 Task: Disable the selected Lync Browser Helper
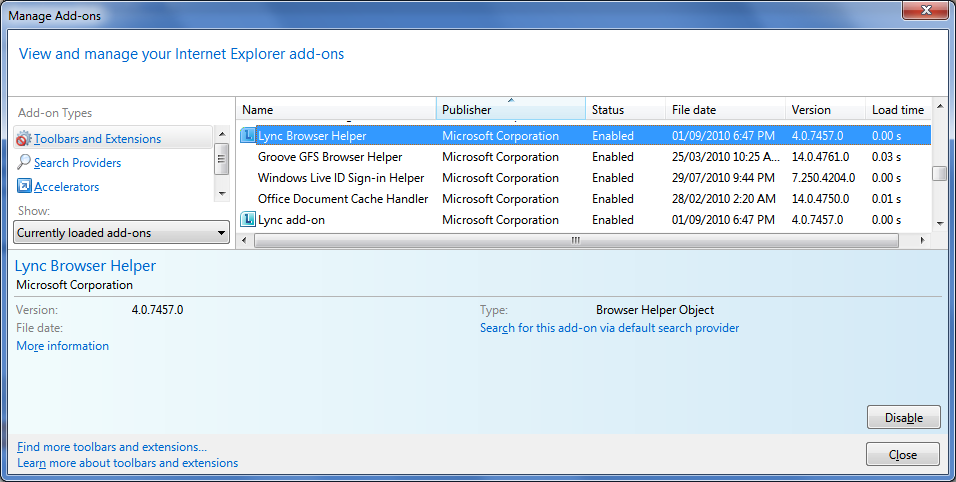coord(904,417)
